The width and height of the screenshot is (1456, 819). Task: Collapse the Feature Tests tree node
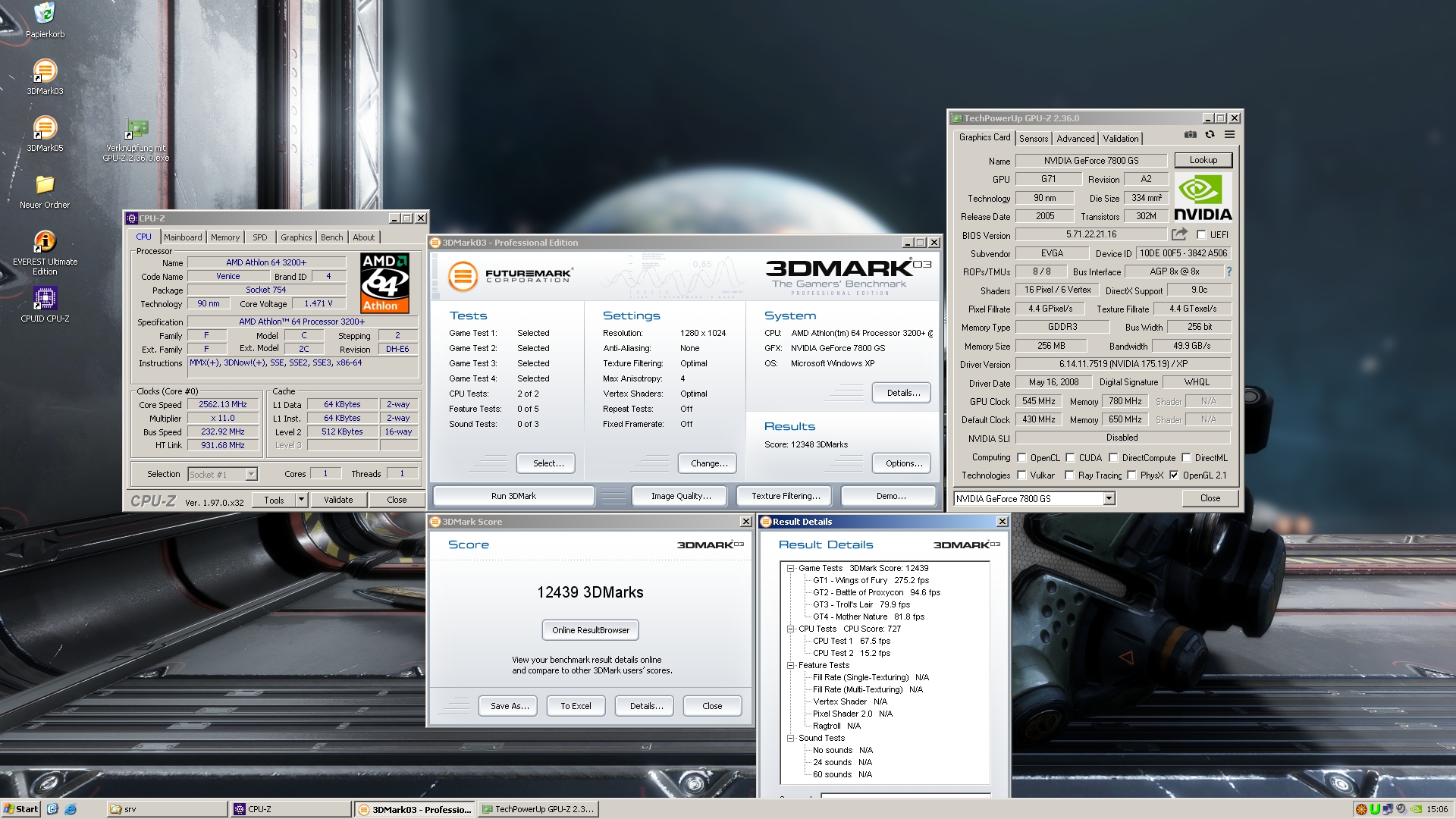pos(790,665)
